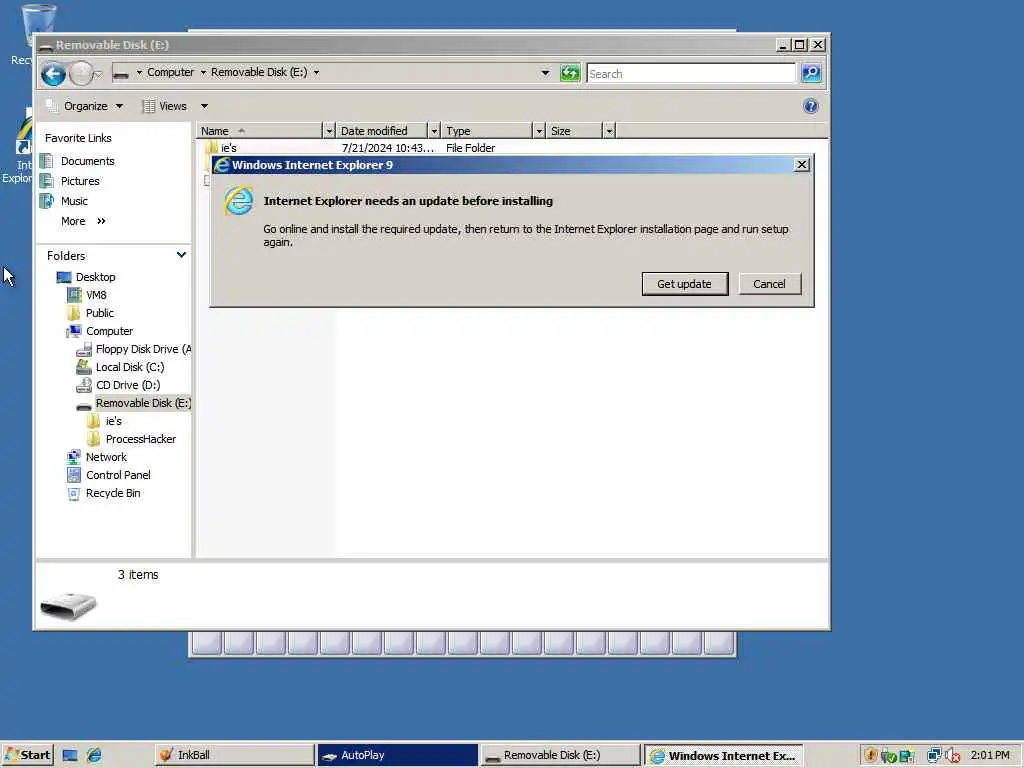The width and height of the screenshot is (1024, 768).
Task: Launch Internet Explorer from quick launch
Action: tap(94, 756)
